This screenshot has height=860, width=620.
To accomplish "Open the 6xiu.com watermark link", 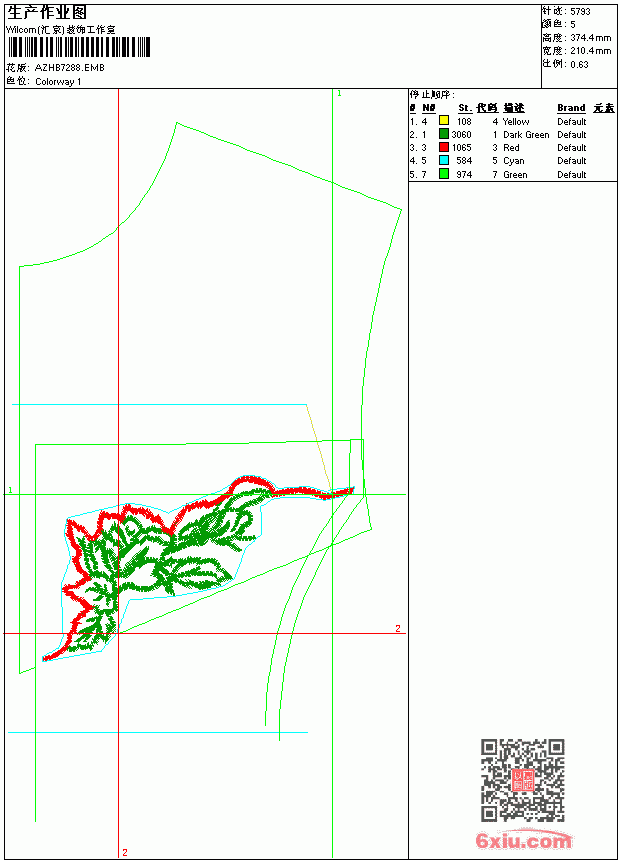I will tap(523, 840).
